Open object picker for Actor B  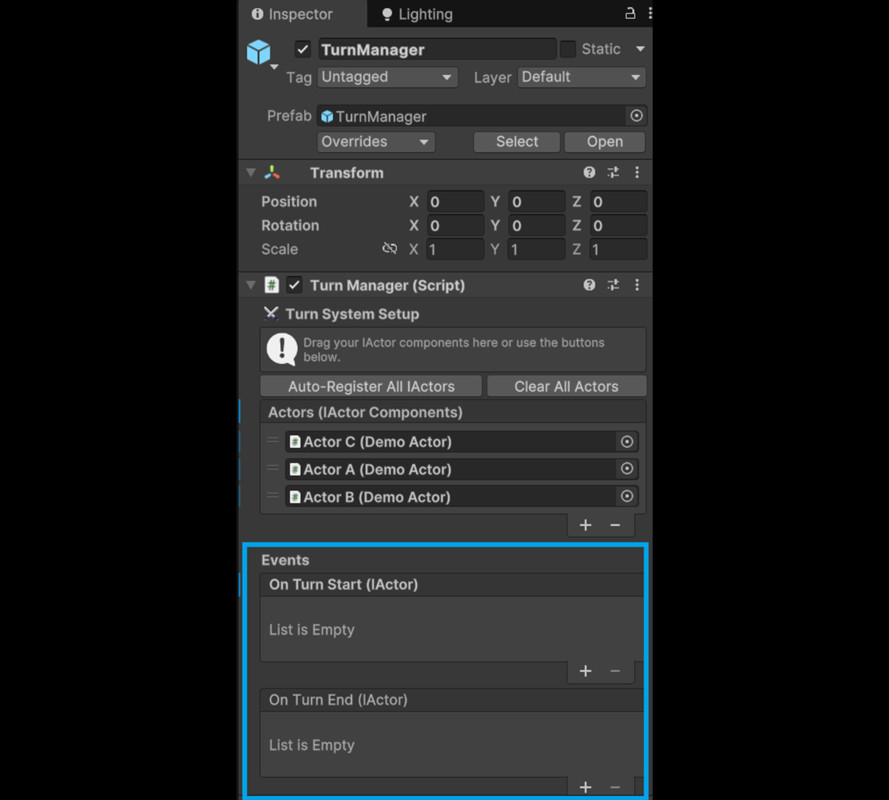(x=626, y=496)
